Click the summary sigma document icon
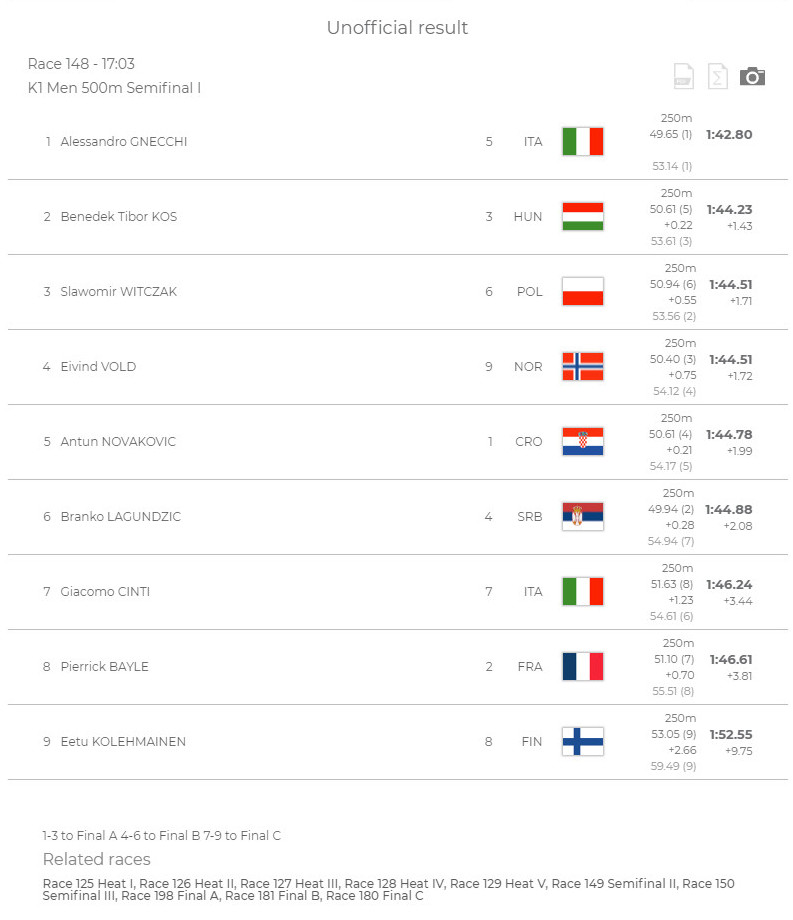793x920 pixels. tap(717, 76)
